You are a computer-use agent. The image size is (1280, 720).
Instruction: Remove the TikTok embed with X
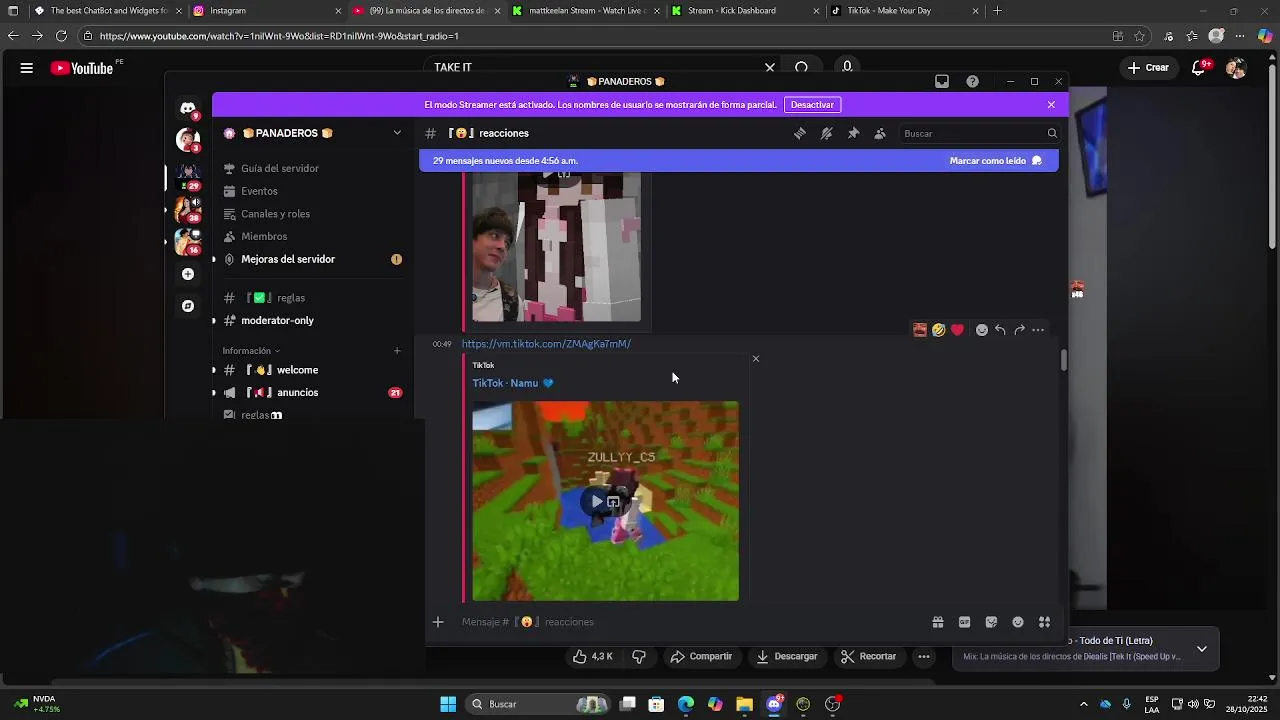pos(756,359)
